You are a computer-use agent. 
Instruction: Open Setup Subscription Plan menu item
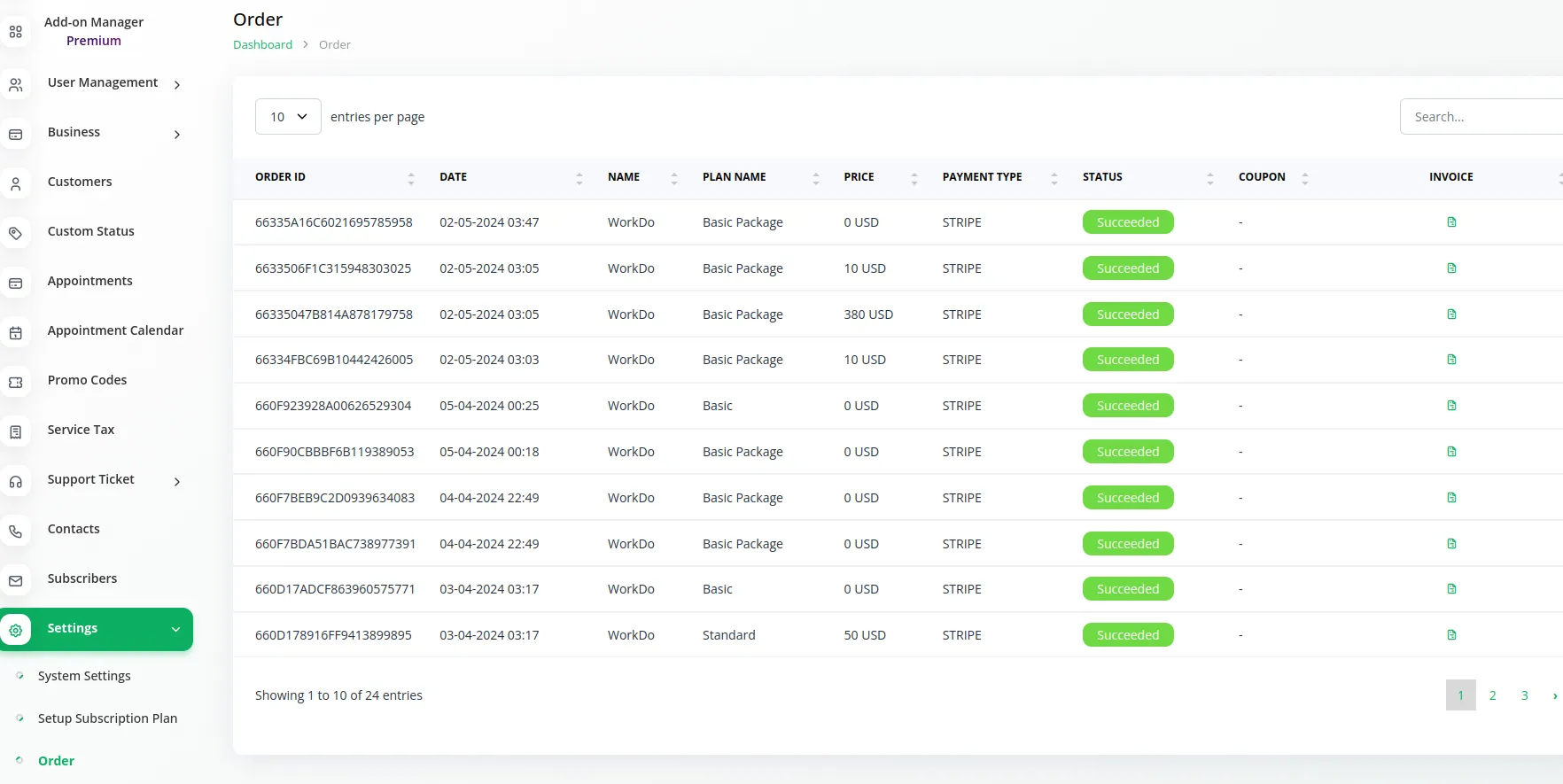click(x=107, y=718)
